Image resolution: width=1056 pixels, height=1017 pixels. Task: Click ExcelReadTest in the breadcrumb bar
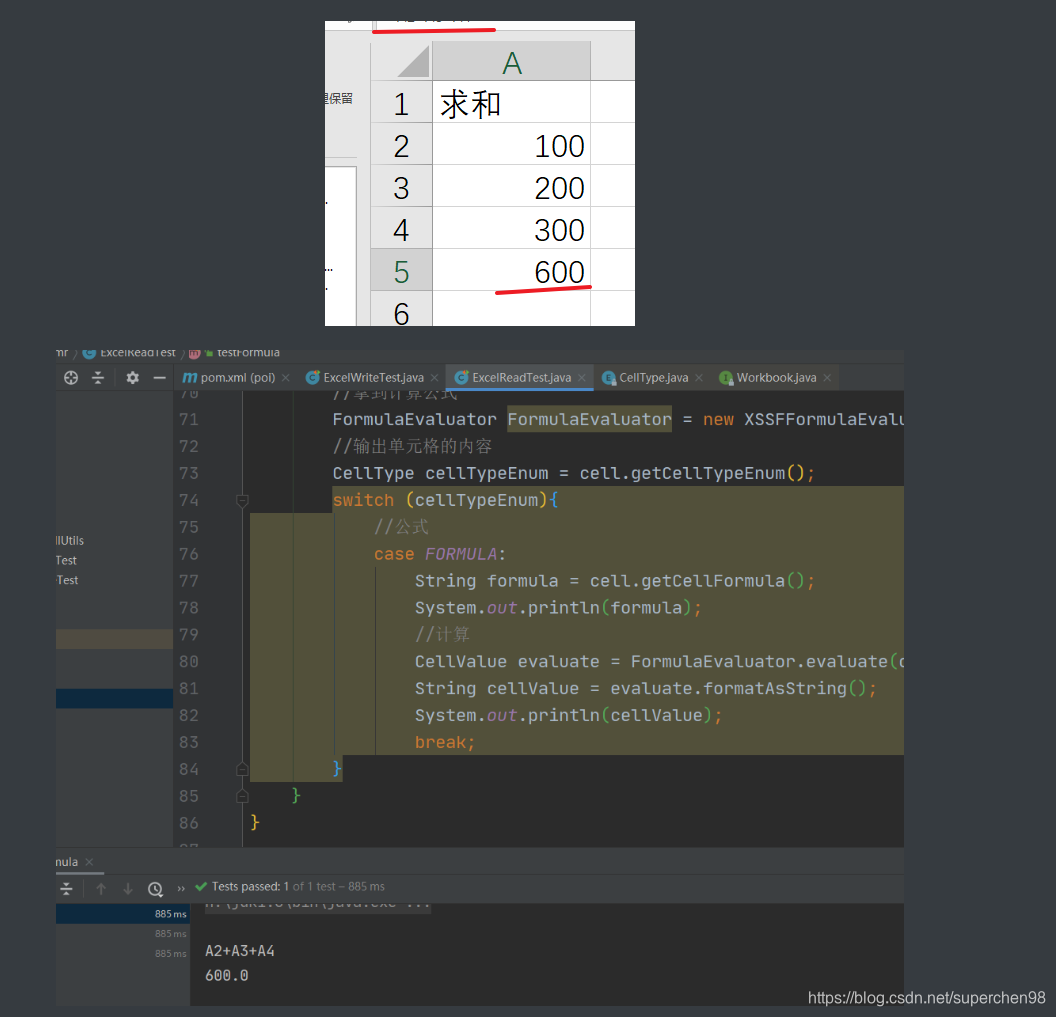[137, 353]
